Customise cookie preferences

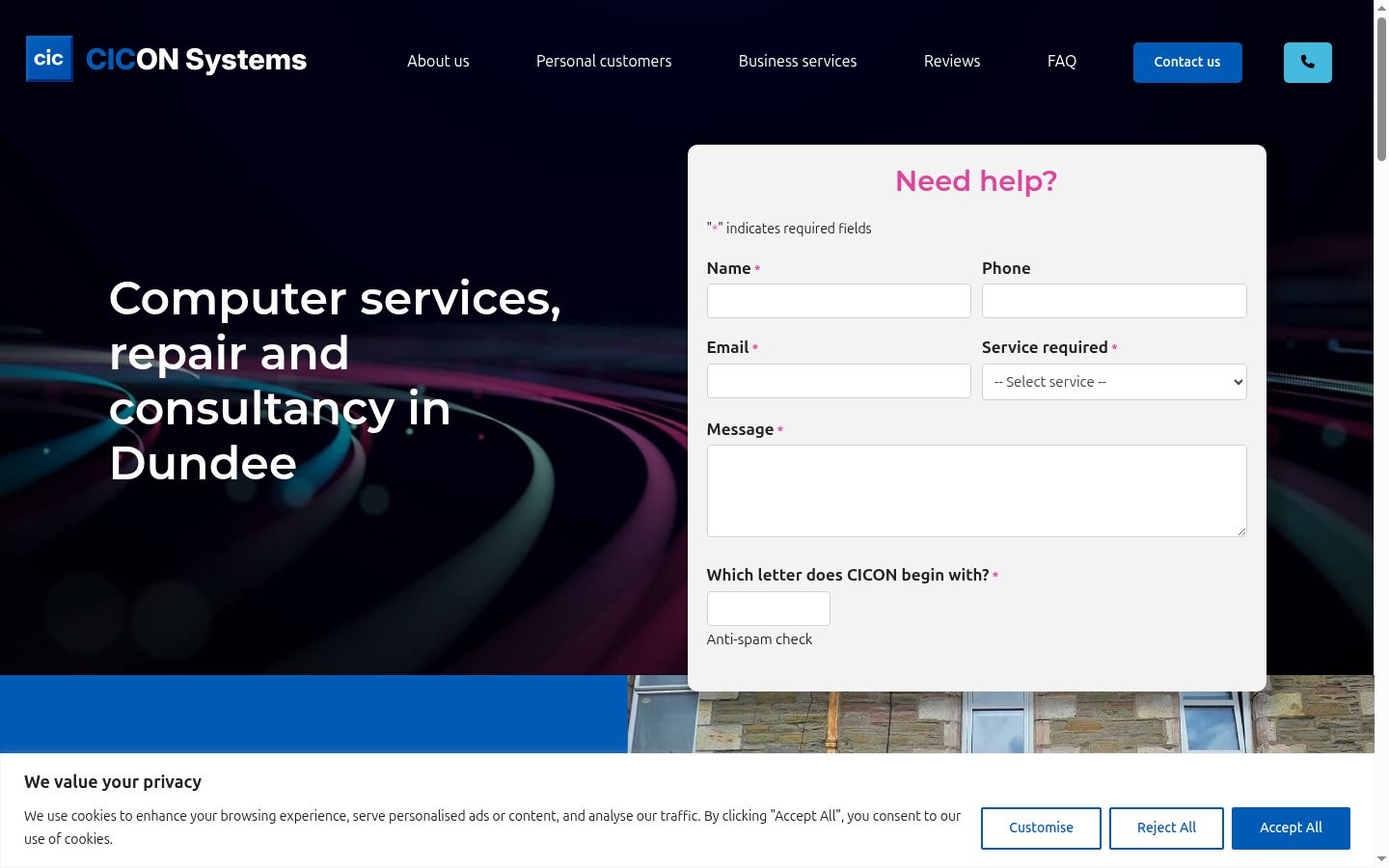click(x=1041, y=828)
